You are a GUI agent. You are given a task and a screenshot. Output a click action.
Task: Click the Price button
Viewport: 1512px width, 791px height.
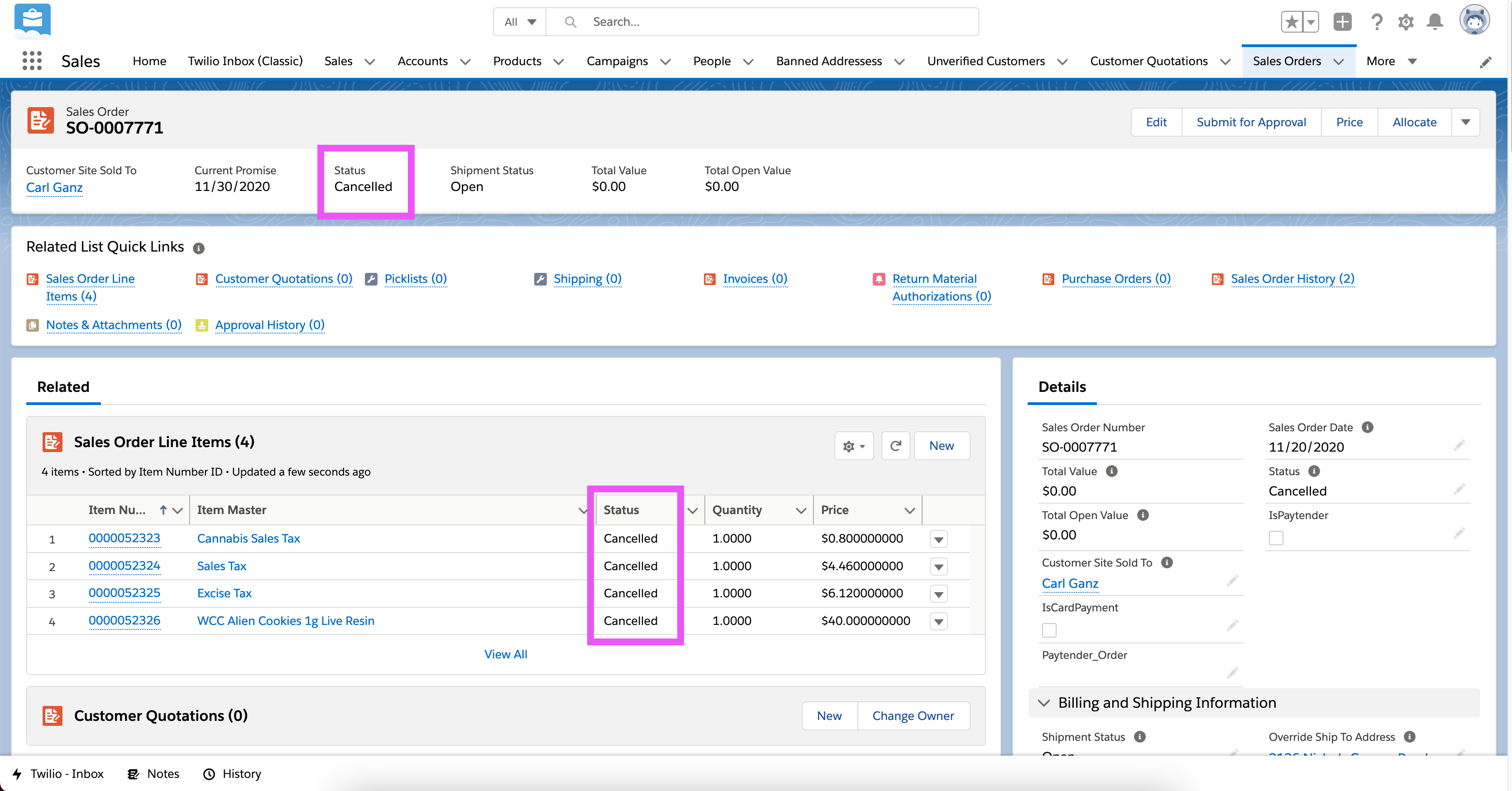point(1349,122)
